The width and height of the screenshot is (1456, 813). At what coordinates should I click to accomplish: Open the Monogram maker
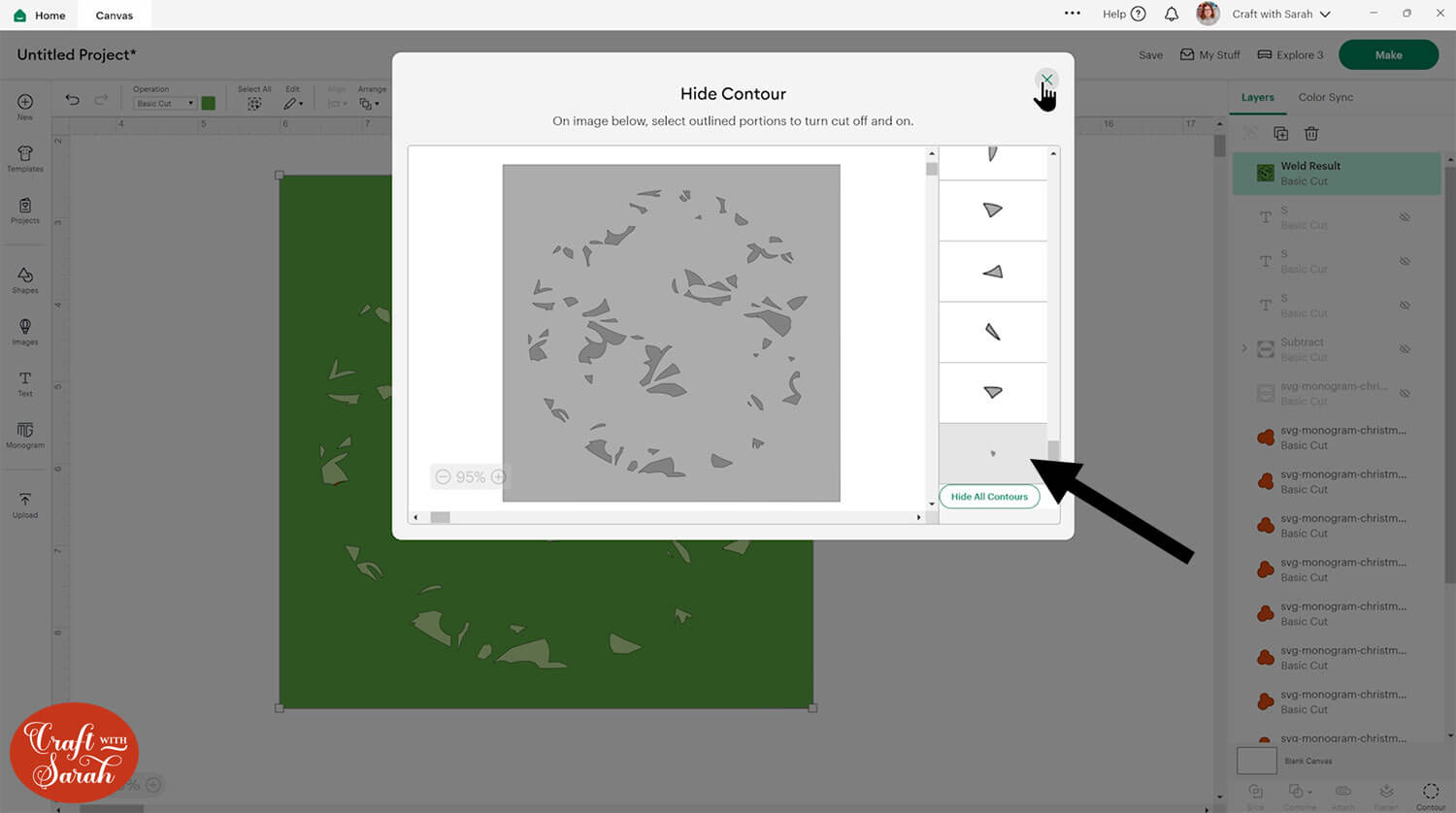(25, 436)
